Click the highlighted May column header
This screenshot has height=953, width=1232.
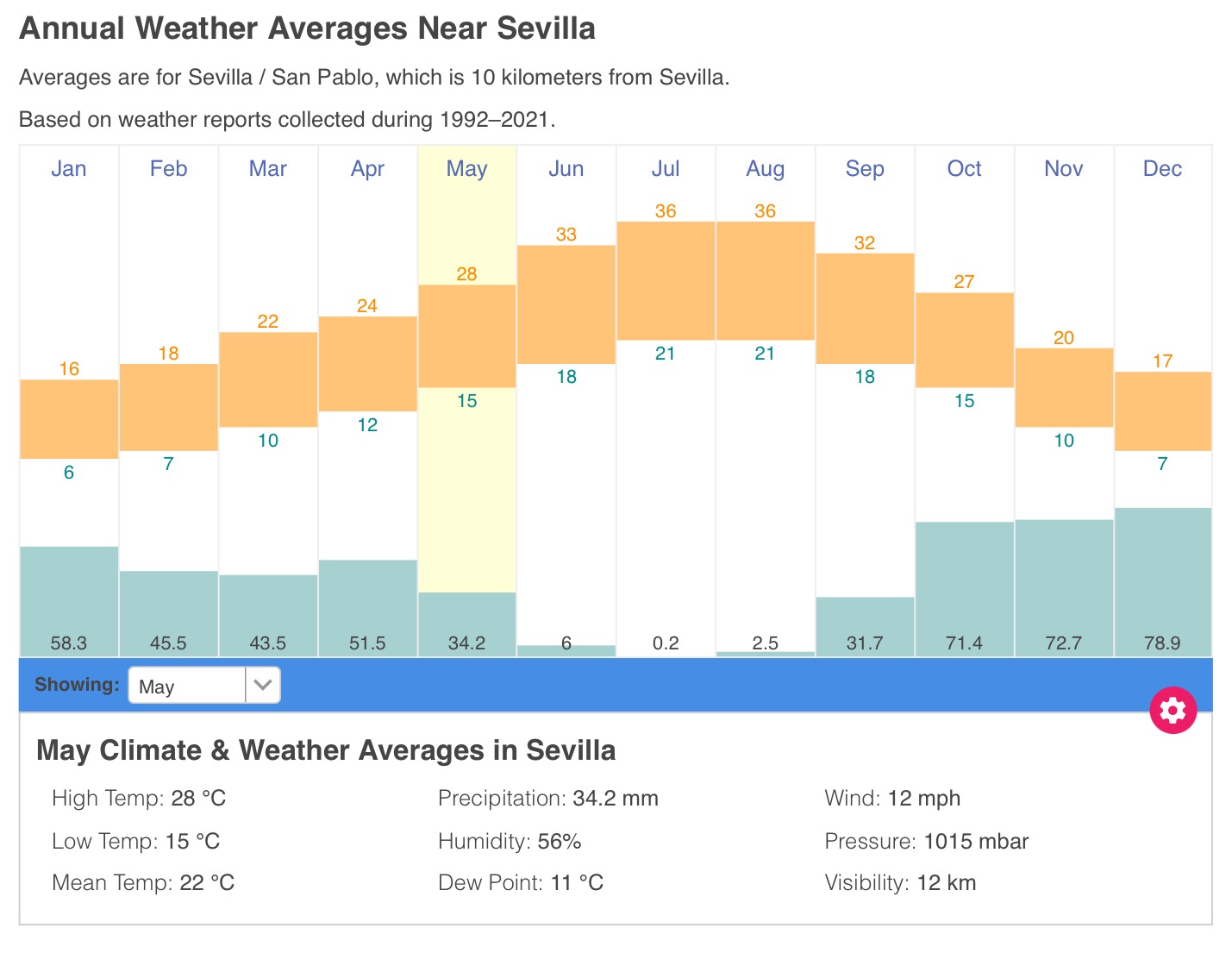pos(466,168)
